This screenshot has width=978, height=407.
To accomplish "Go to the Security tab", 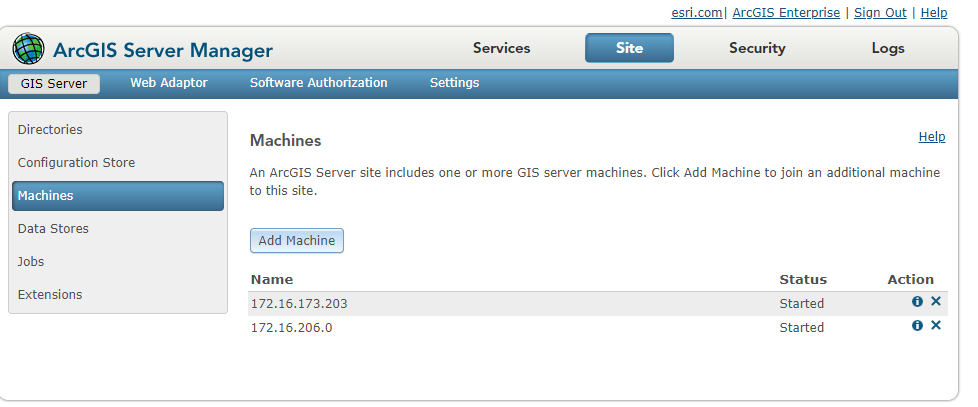I will tap(757, 48).
